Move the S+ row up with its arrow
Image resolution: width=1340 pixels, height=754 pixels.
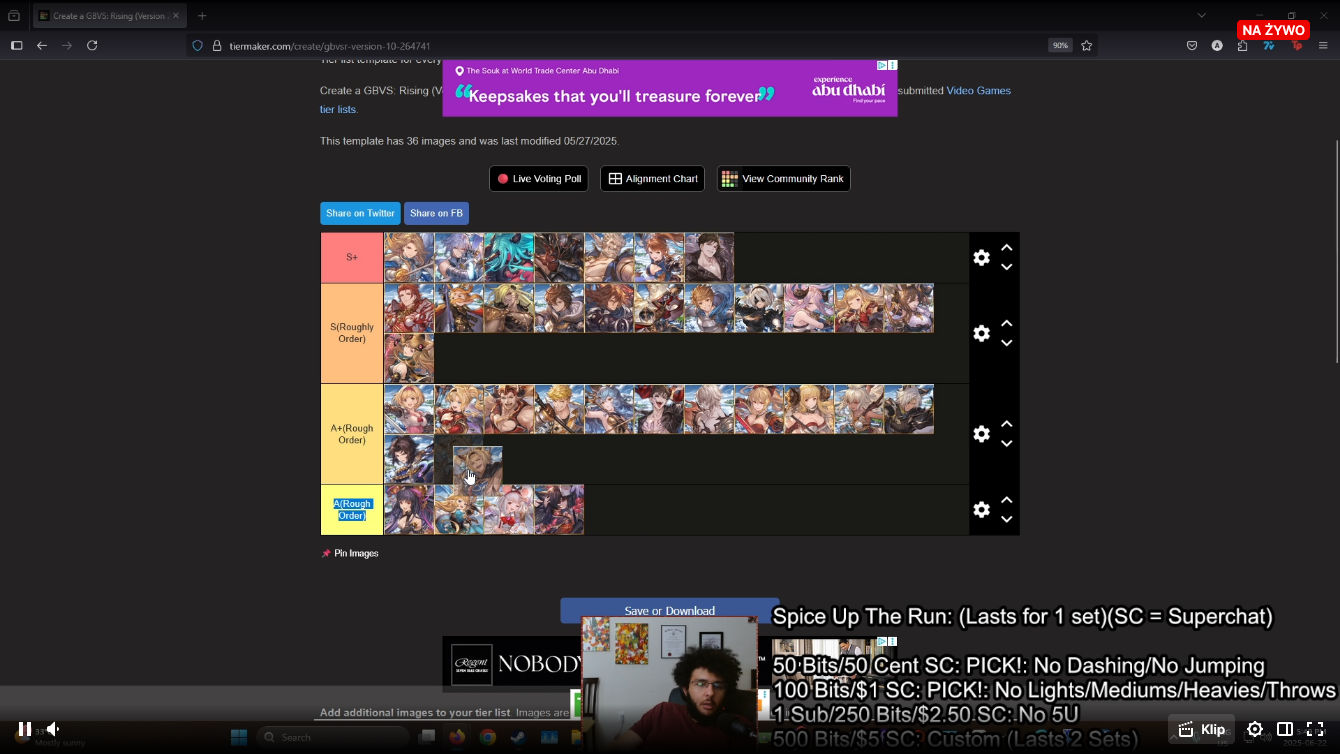point(1007,248)
